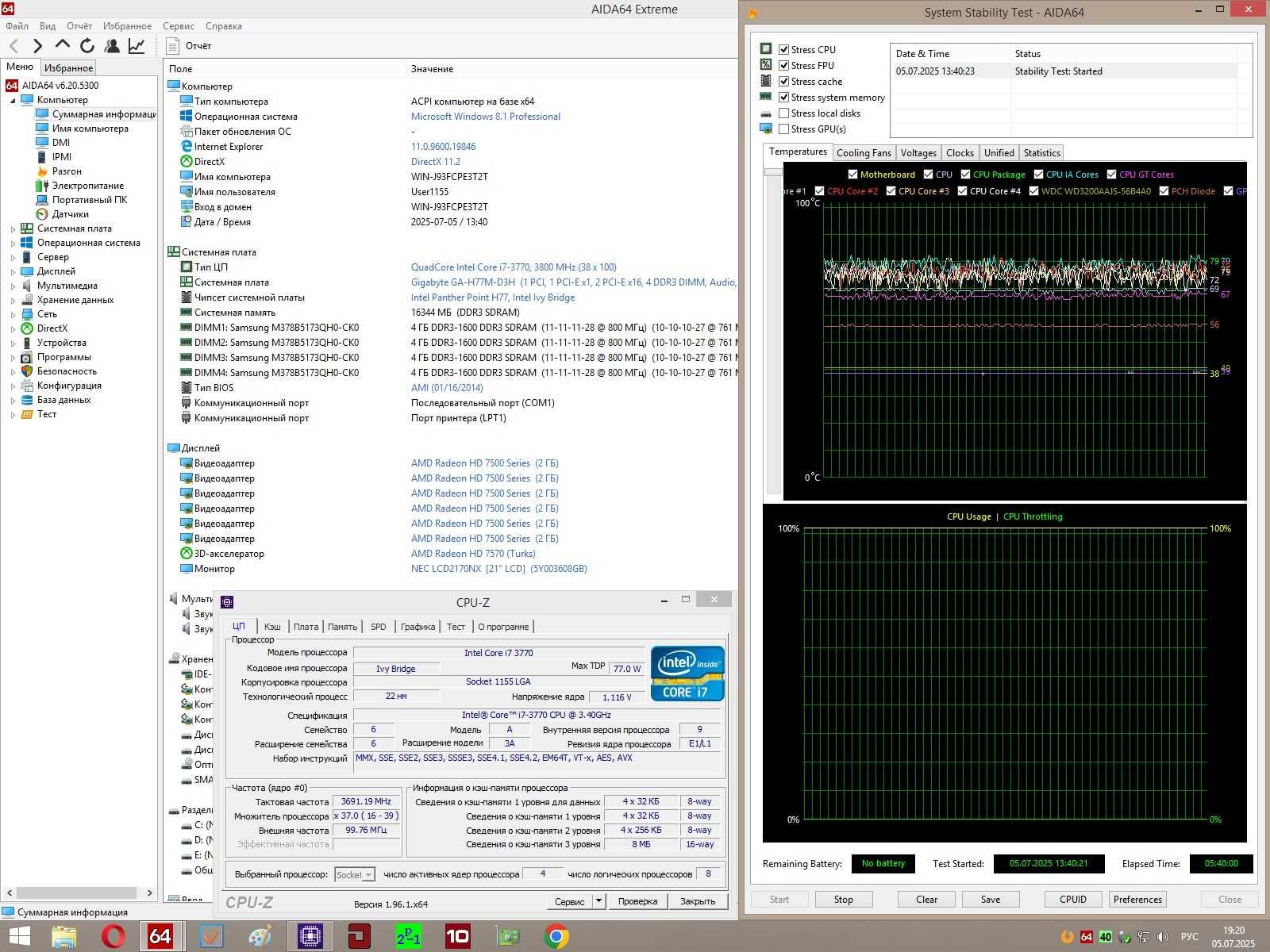This screenshot has width=1270, height=952.
Task: Open the Память tab in CPU-Z
Action: pos(342,627)
